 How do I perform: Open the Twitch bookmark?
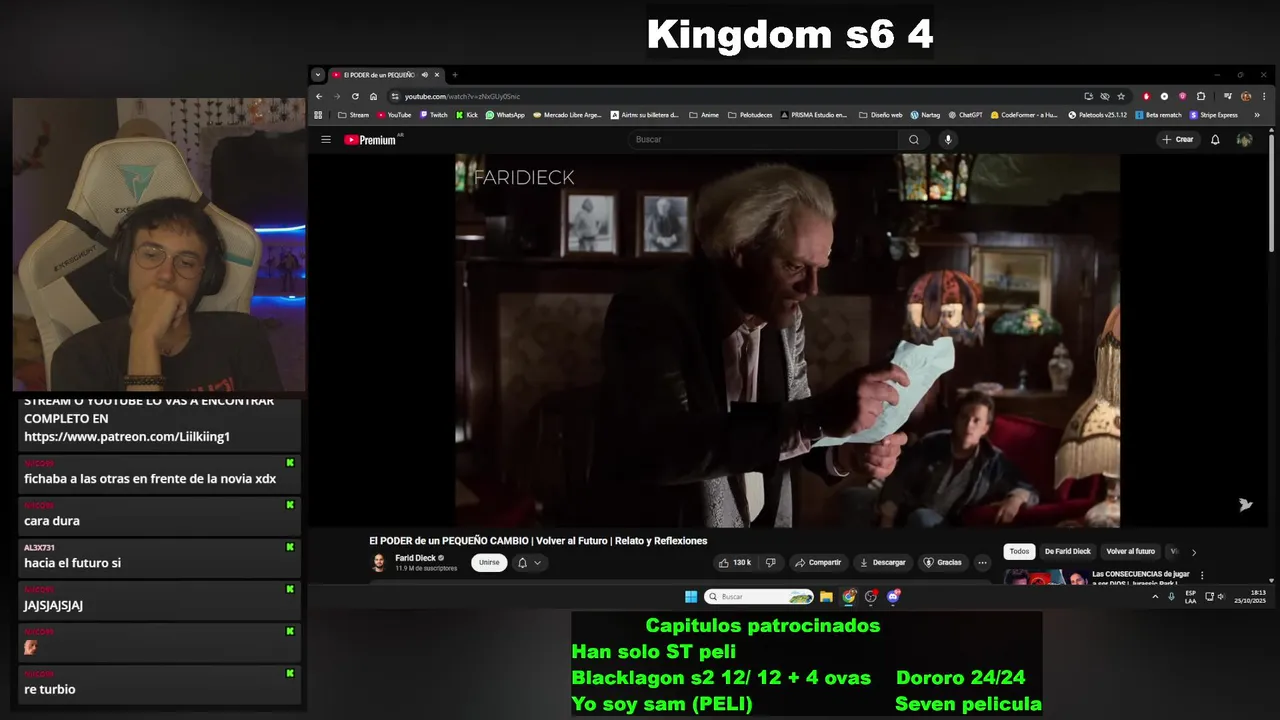[x=434, y=115]
